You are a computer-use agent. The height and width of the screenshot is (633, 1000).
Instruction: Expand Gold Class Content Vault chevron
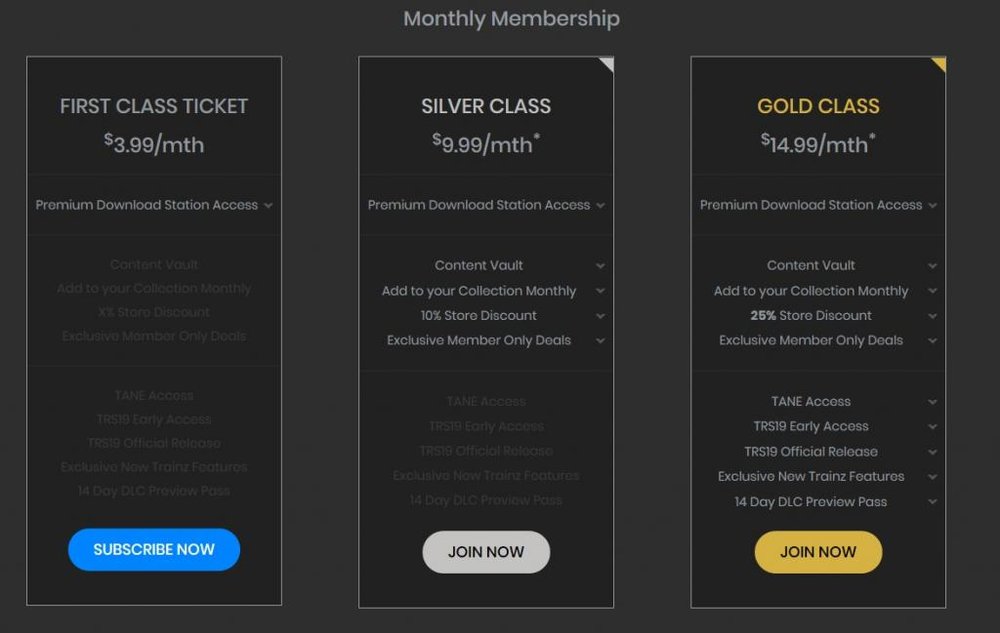click(932, 266)
